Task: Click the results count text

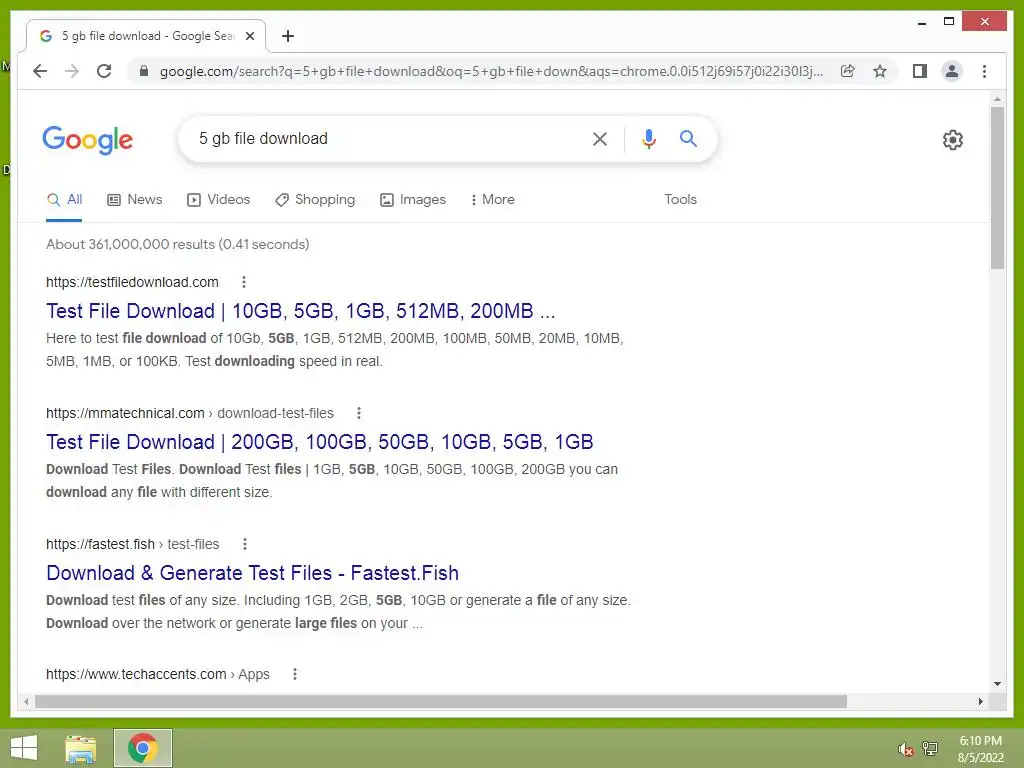Action: pyautogui.click(x=178, y=244)
